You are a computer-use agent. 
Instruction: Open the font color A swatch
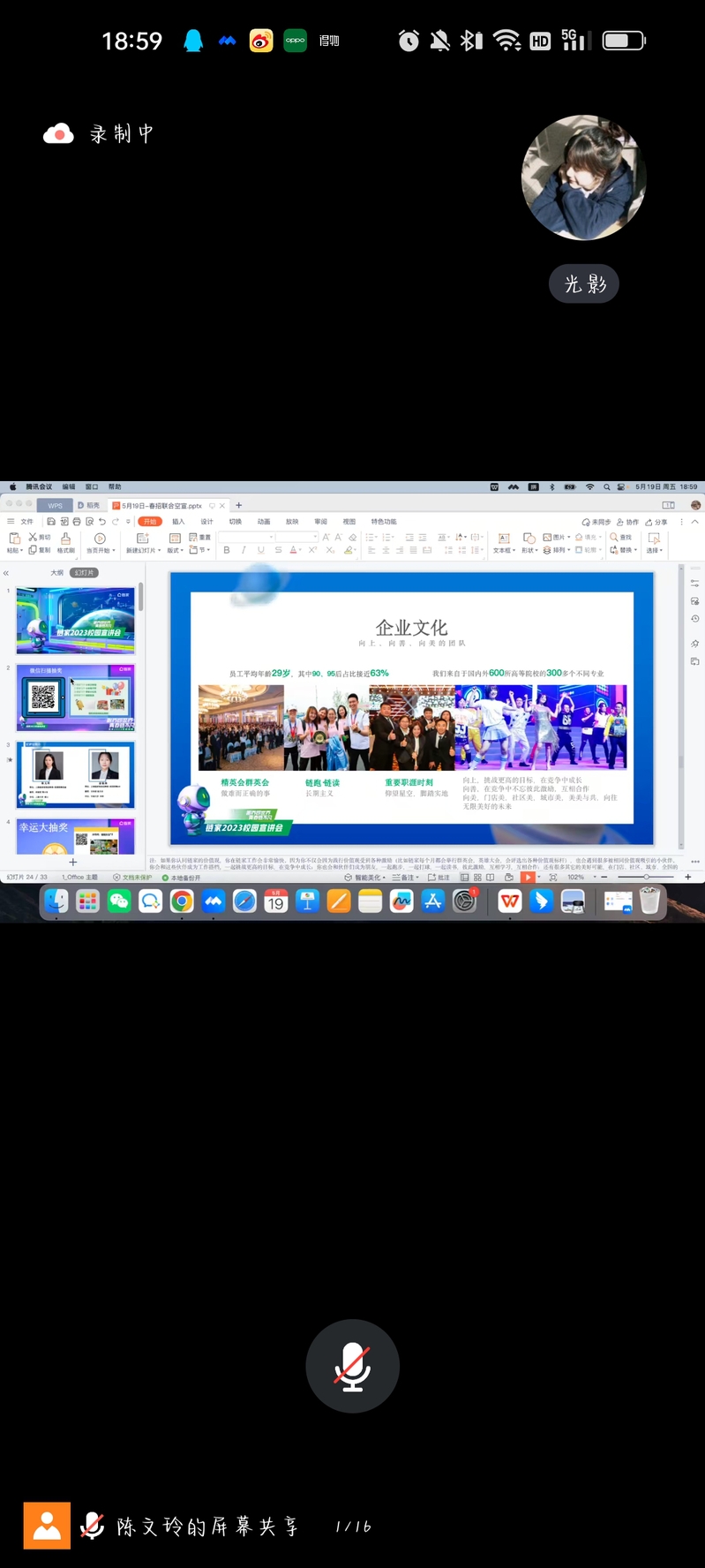pos(295,550)
